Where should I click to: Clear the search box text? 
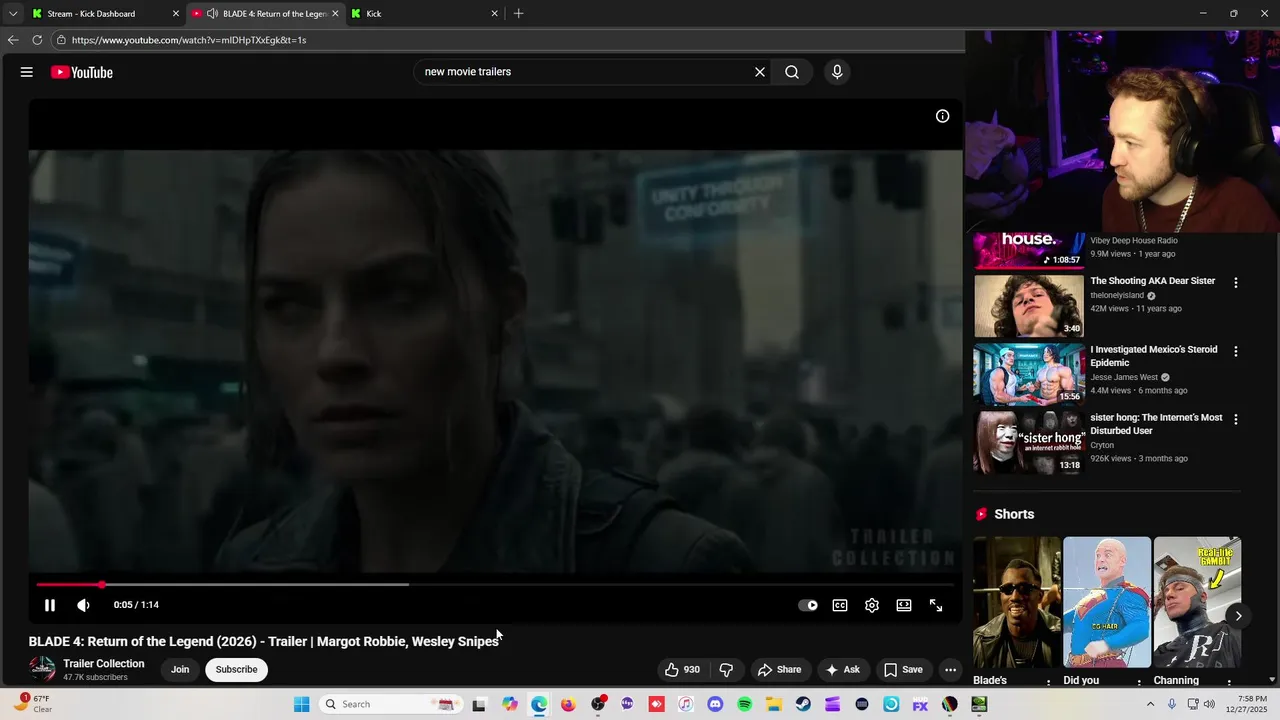pyautogui.click(x=760, y=72)
